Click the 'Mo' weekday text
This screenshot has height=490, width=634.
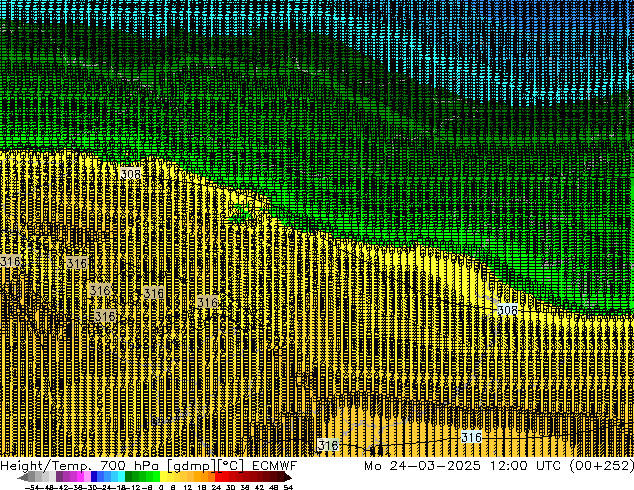(372, 466)
